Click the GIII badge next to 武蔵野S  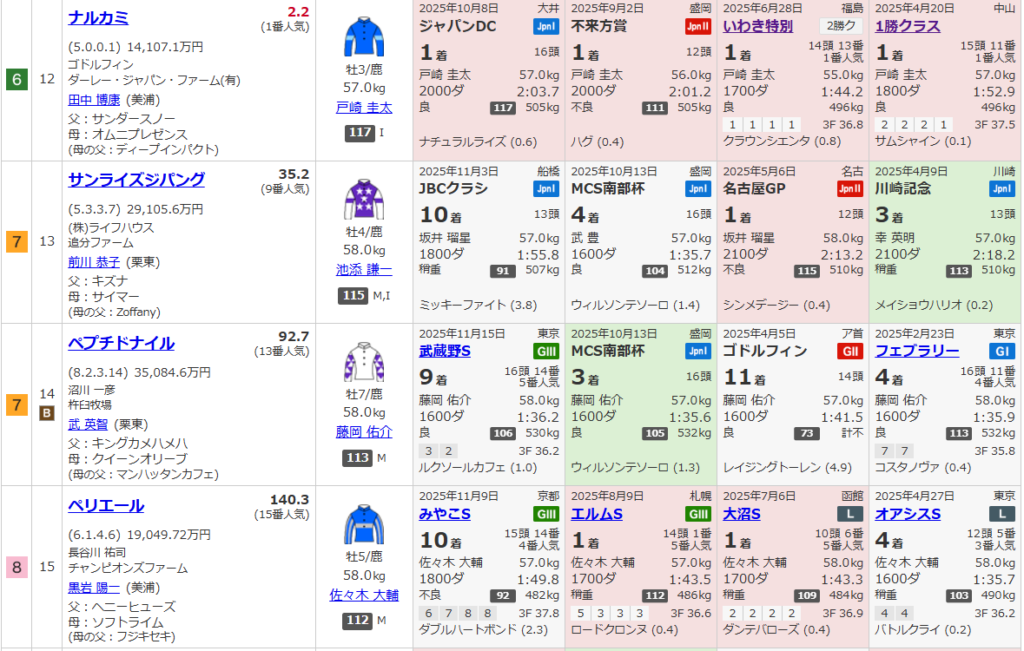point(546,351)
